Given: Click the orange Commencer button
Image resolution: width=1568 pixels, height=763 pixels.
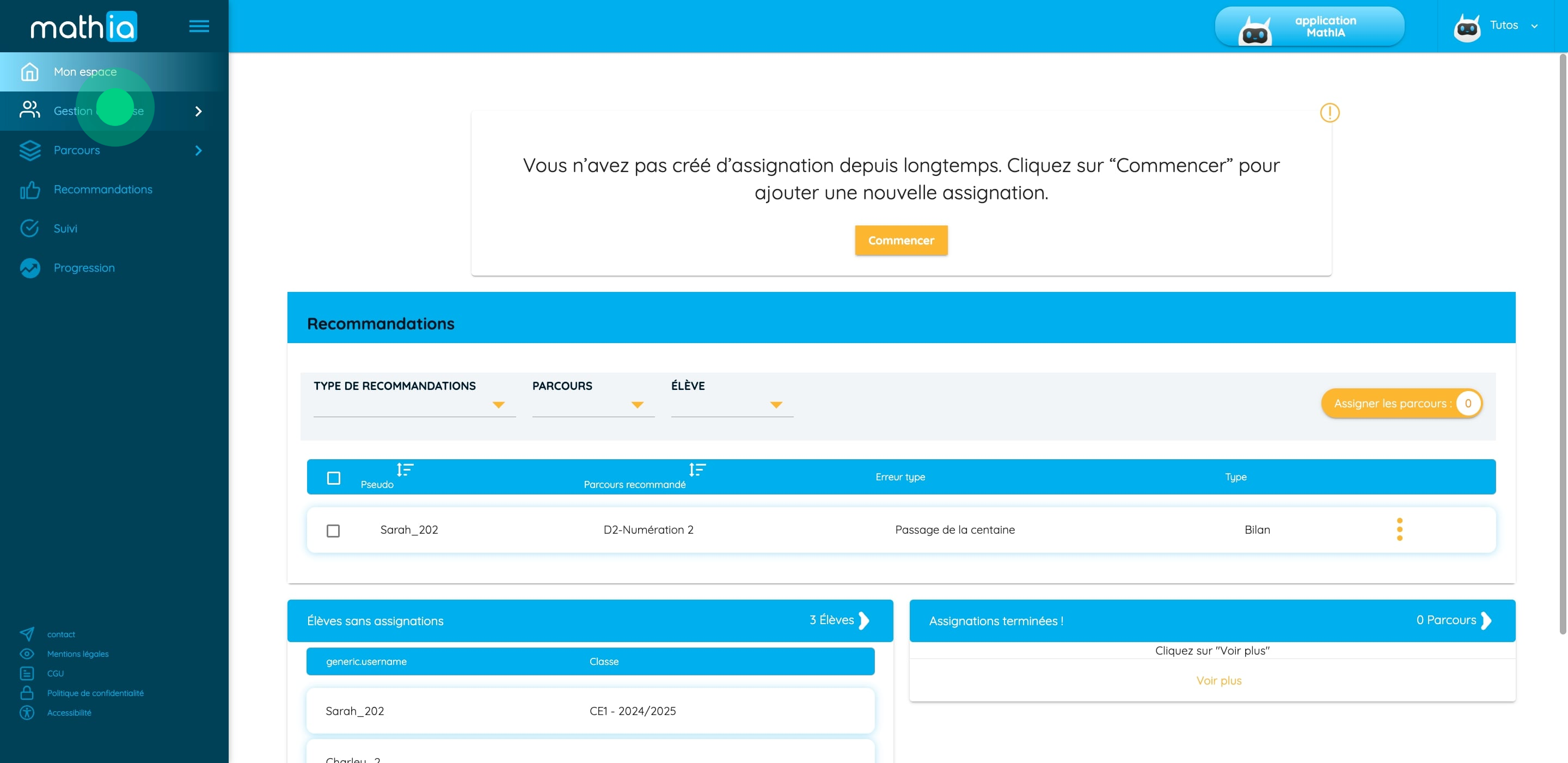Looking at the screenshot, I should [901, 241].
